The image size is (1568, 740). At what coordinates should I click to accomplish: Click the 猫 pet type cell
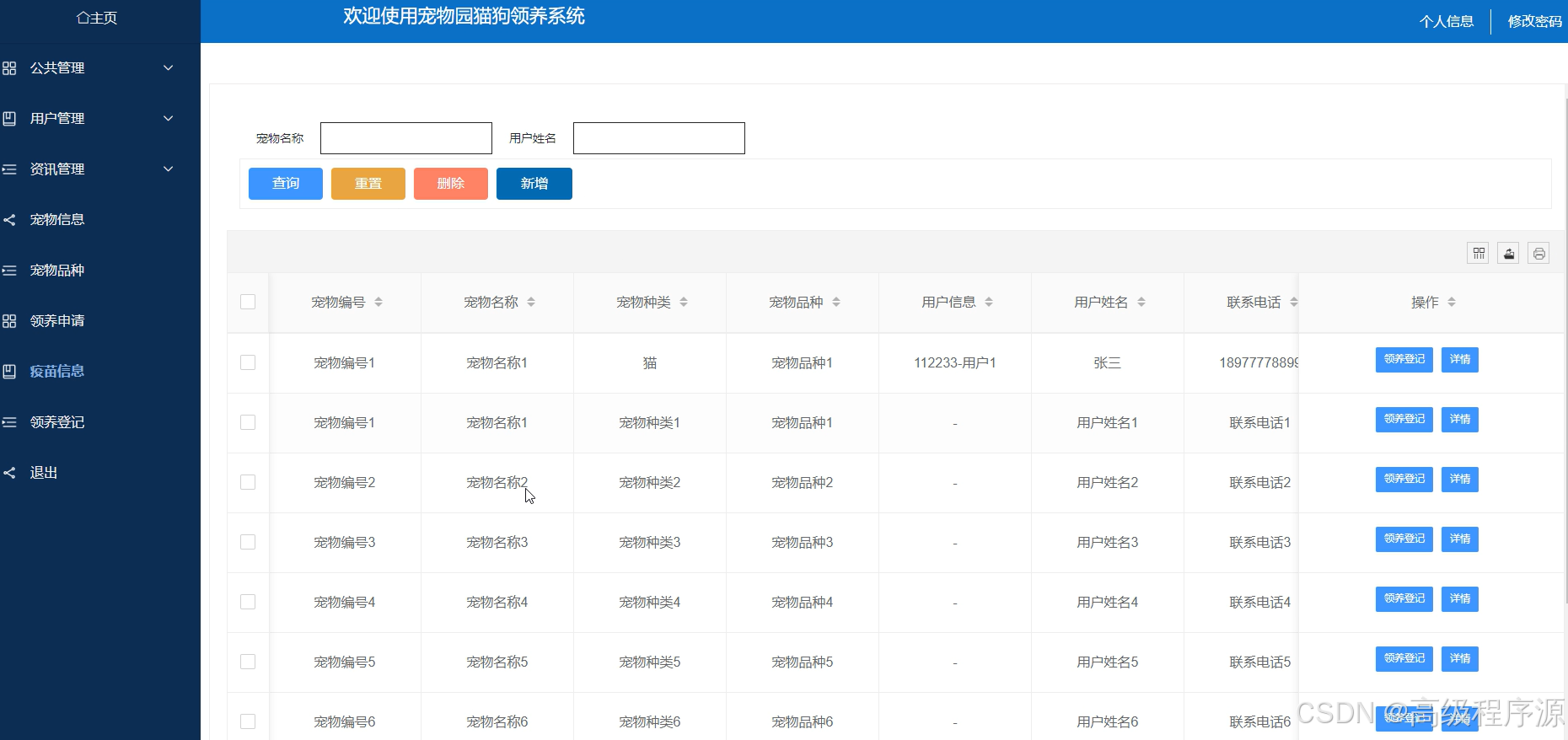pyautogui.click(x=650, y=363)
